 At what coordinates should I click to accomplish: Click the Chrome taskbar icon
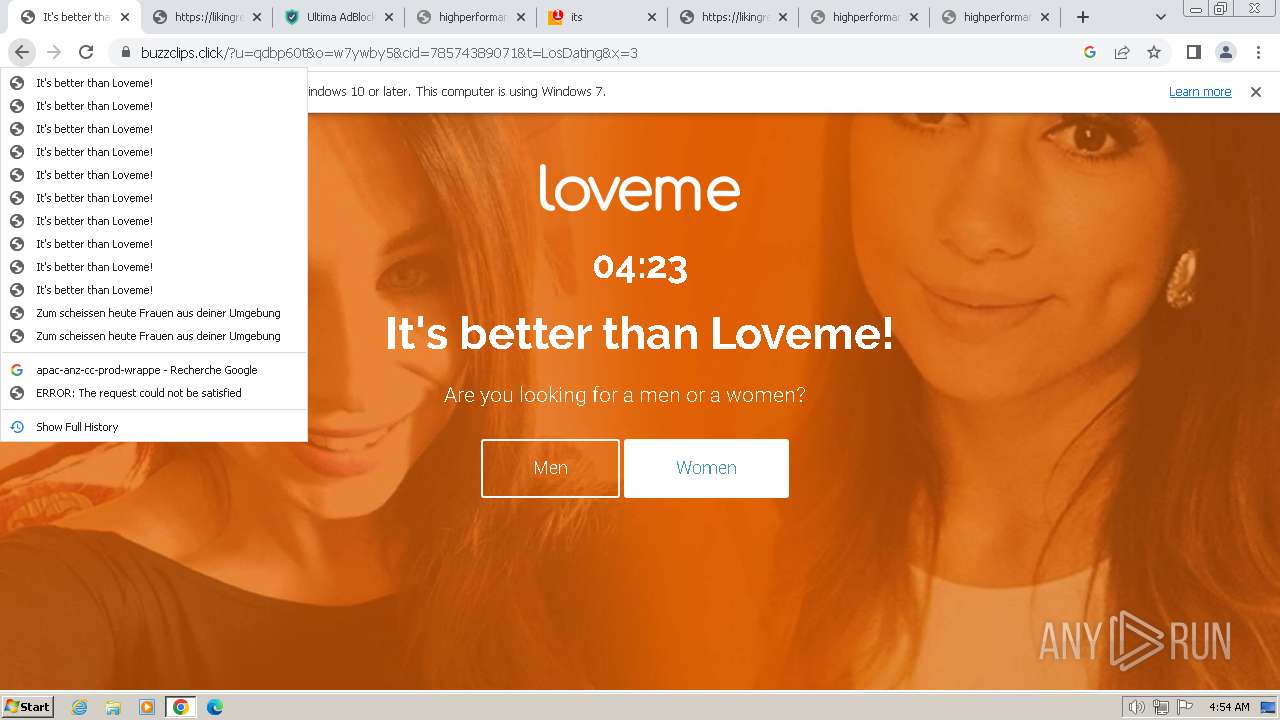[180, 707]
